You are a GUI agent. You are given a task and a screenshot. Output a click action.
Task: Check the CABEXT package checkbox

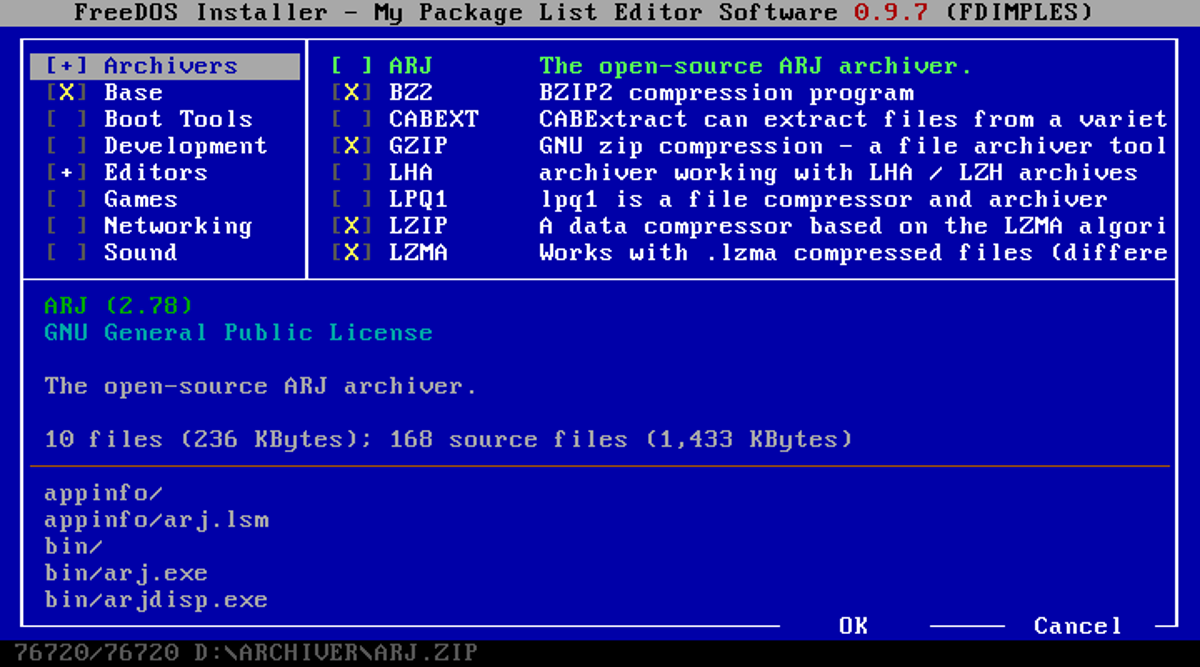(x=352, y=119)
